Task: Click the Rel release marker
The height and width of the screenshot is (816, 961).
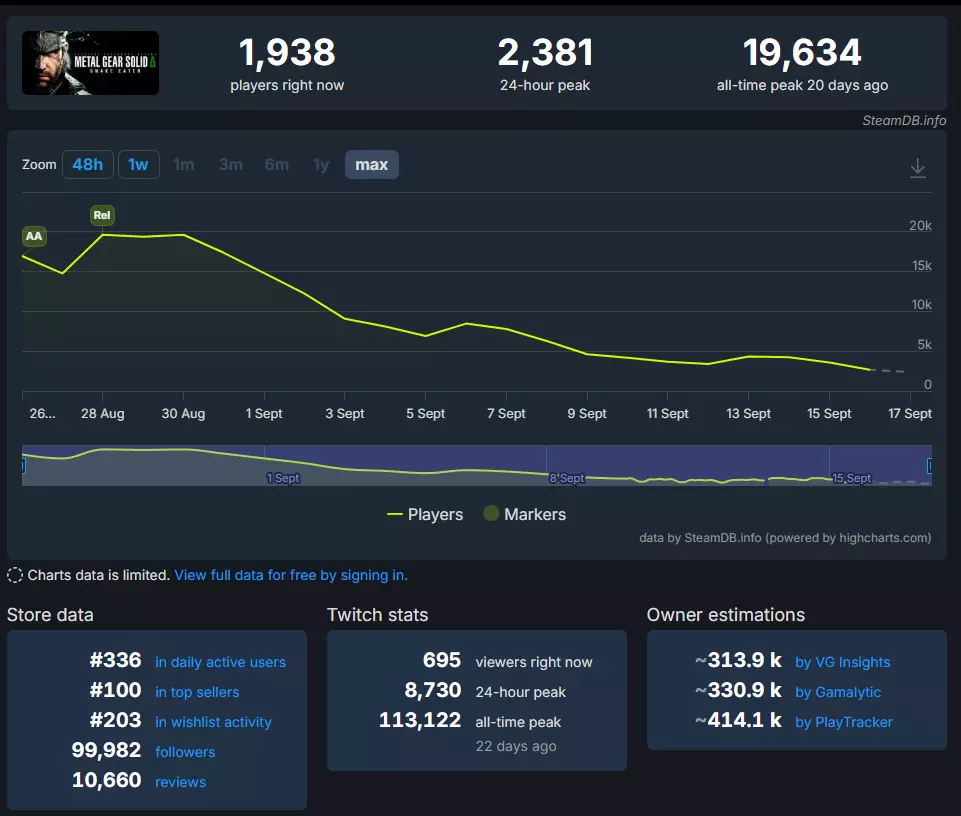Action: coord(102,215)
